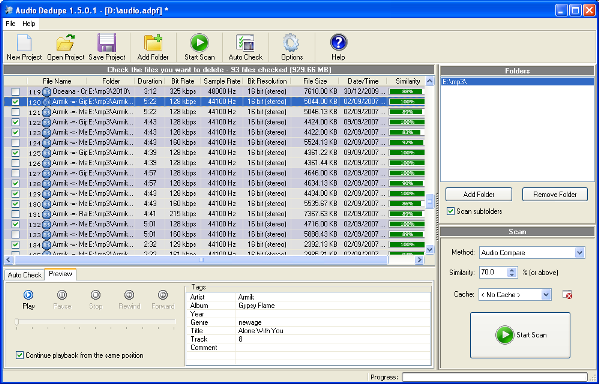Click the Stop playback control
This screenshot has width=599, height=384.
(x=96, y=295)
